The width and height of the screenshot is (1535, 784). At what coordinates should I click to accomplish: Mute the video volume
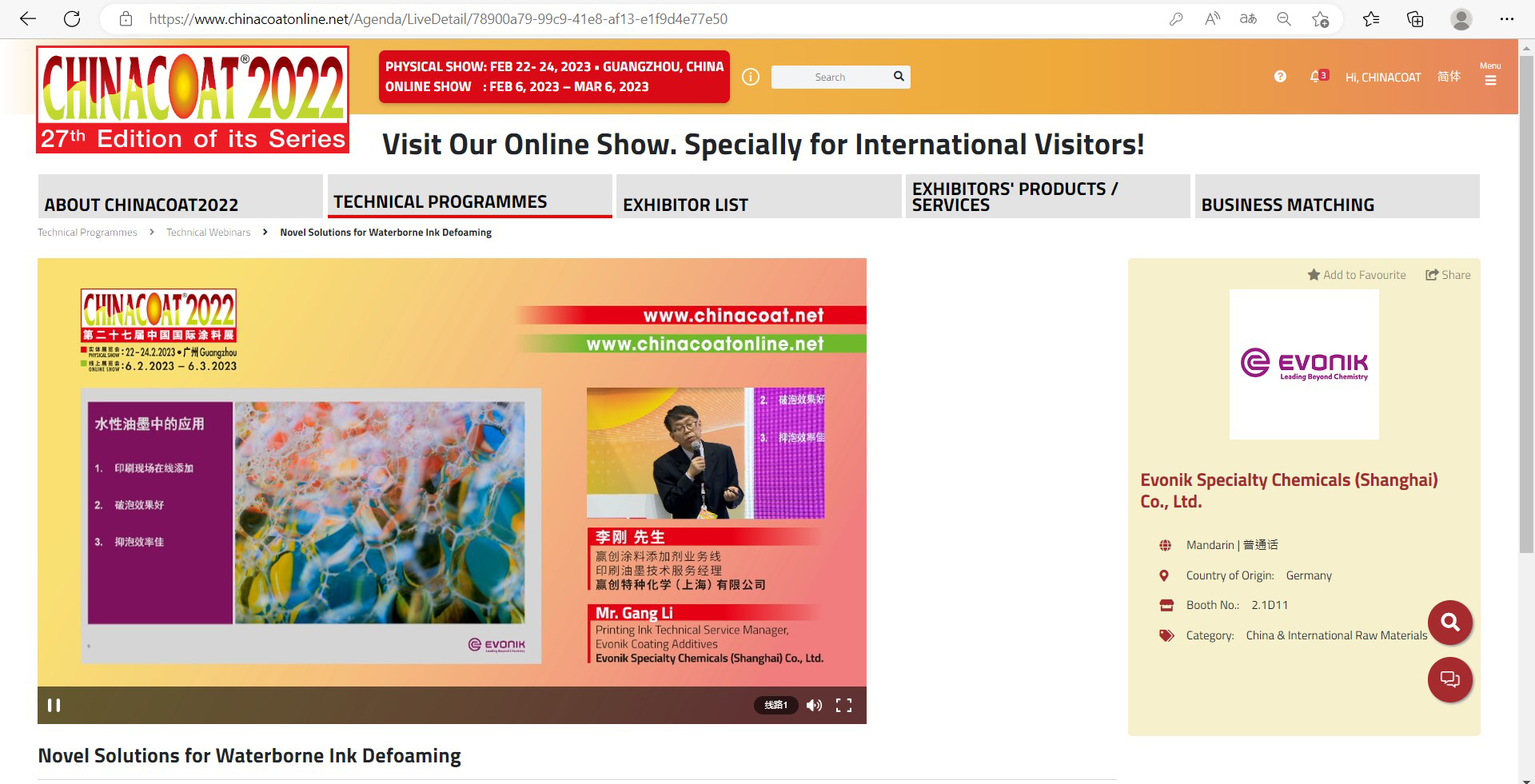click(814, 705)
